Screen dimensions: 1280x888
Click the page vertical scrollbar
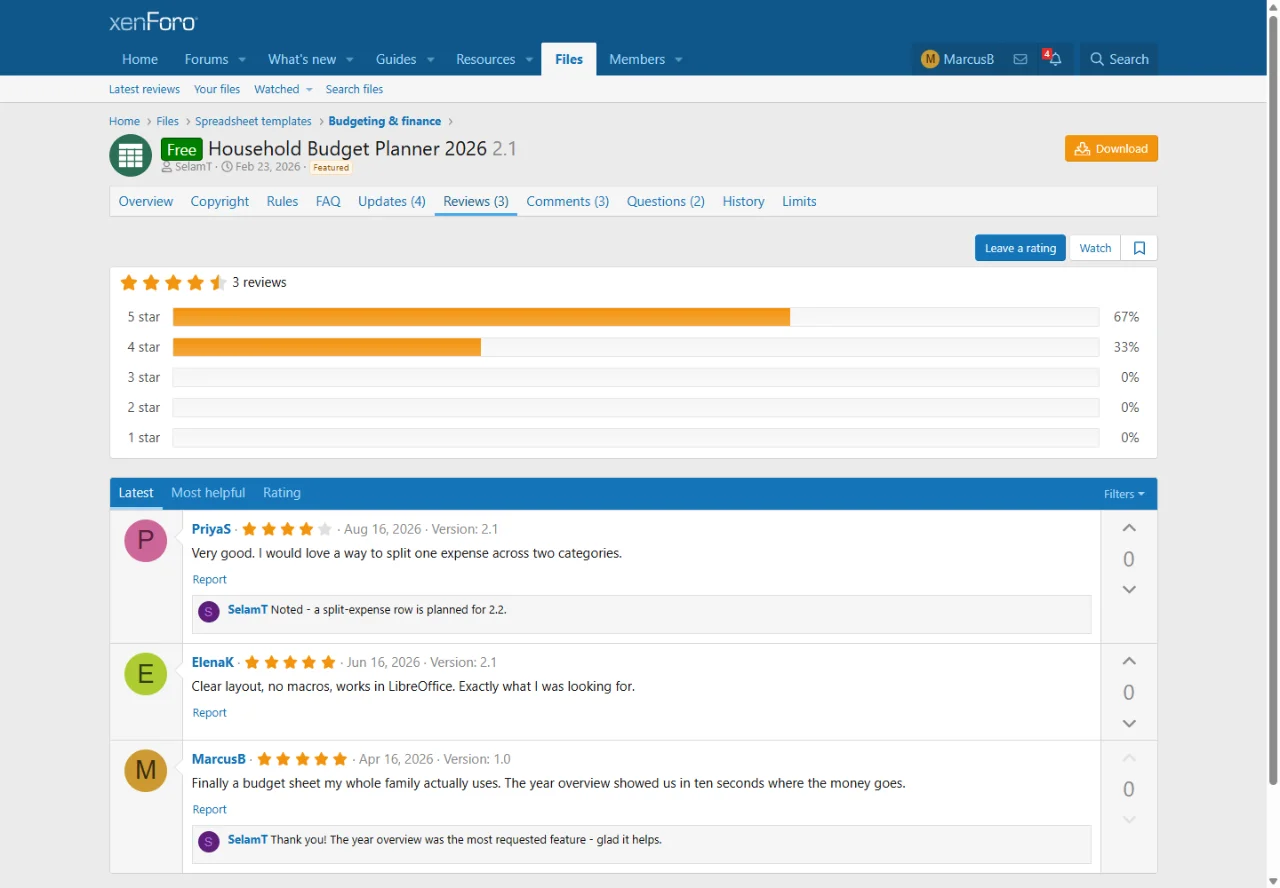coord(1273,400)
